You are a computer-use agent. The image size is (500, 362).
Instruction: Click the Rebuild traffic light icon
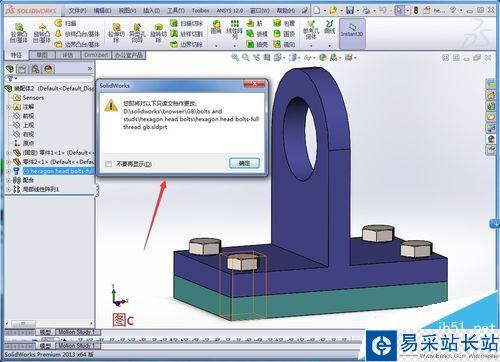click(x=416, y=10)
